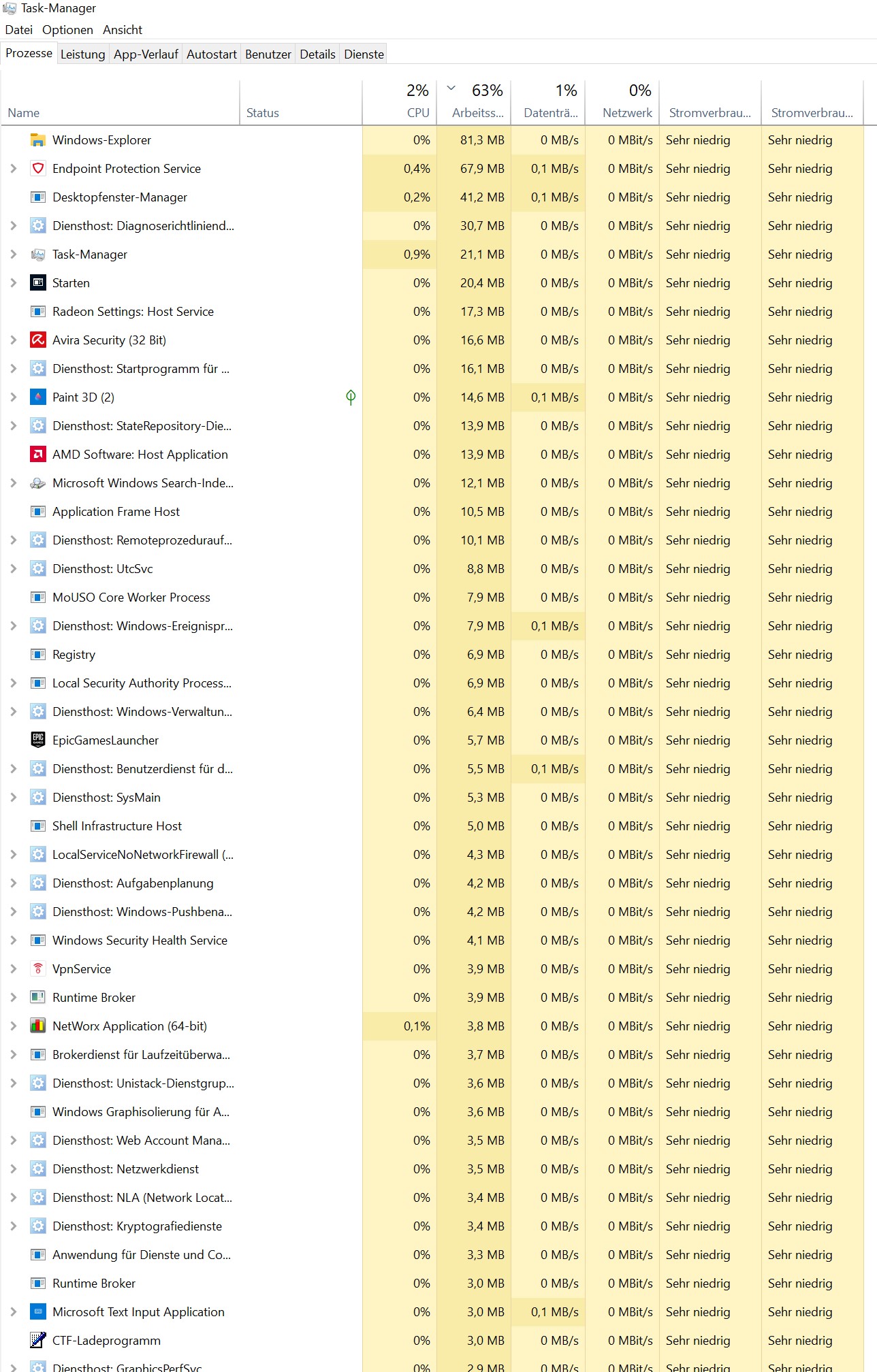Screen dimensions: 877x1372
Task: Click the NetWorx Application icon
Action: [x=38, y=1026]
